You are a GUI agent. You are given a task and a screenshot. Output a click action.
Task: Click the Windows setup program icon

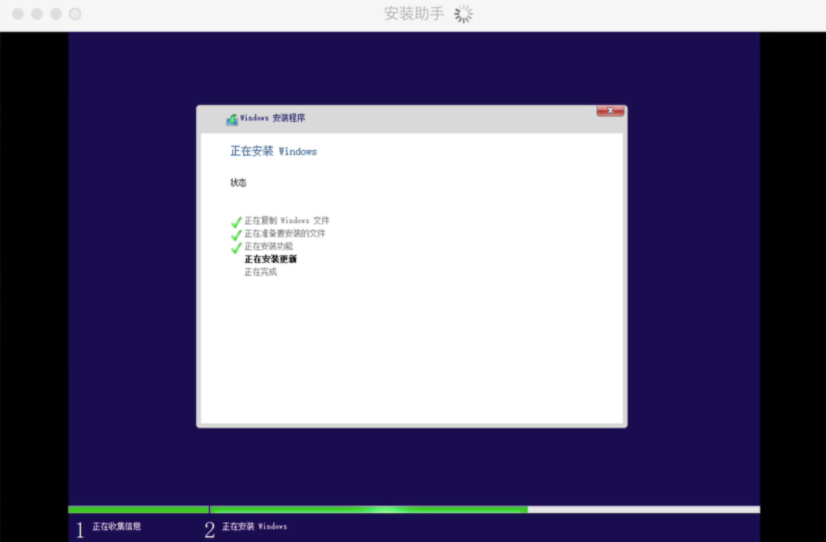(232, 120)
